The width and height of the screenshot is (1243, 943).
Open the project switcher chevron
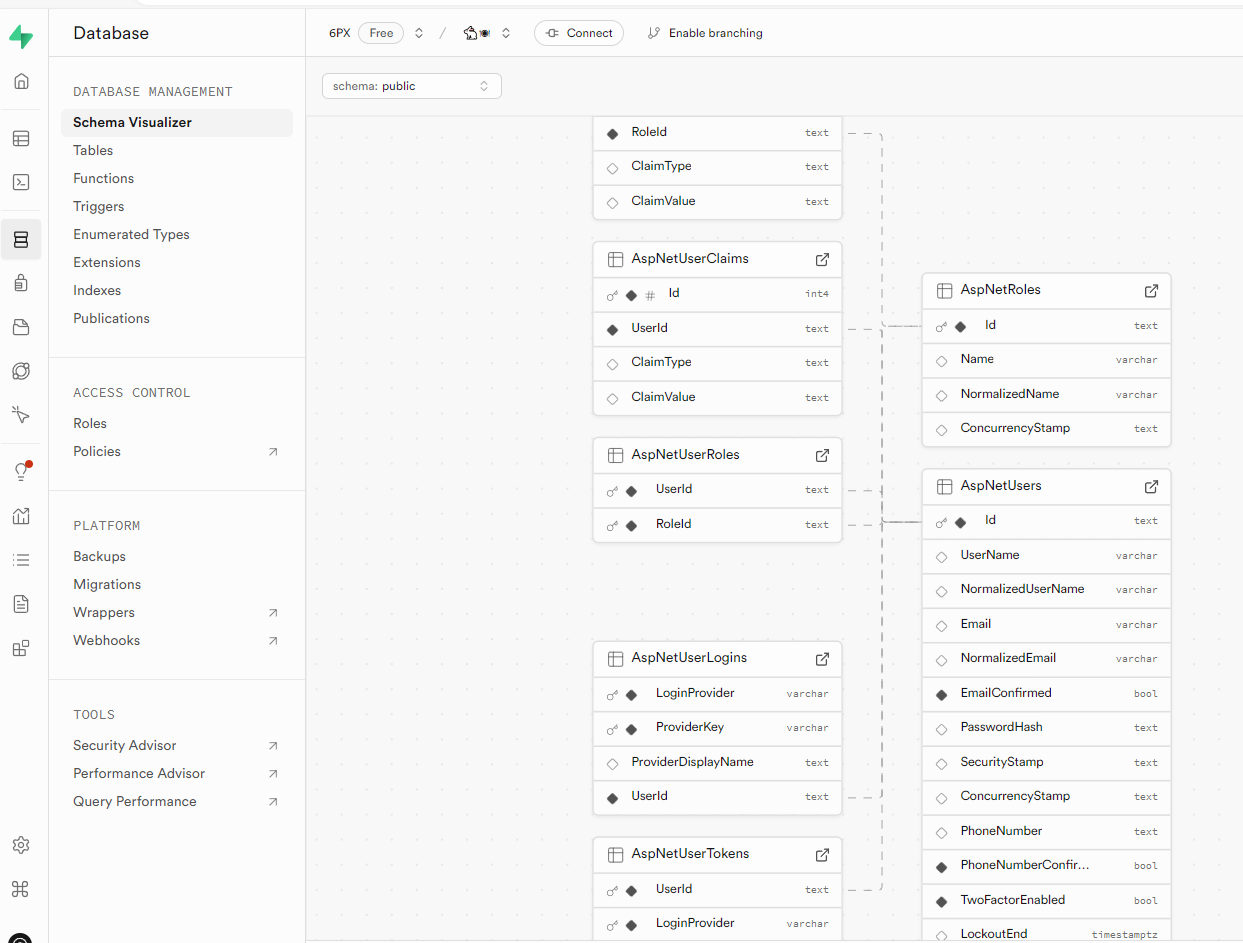[506, 32]
